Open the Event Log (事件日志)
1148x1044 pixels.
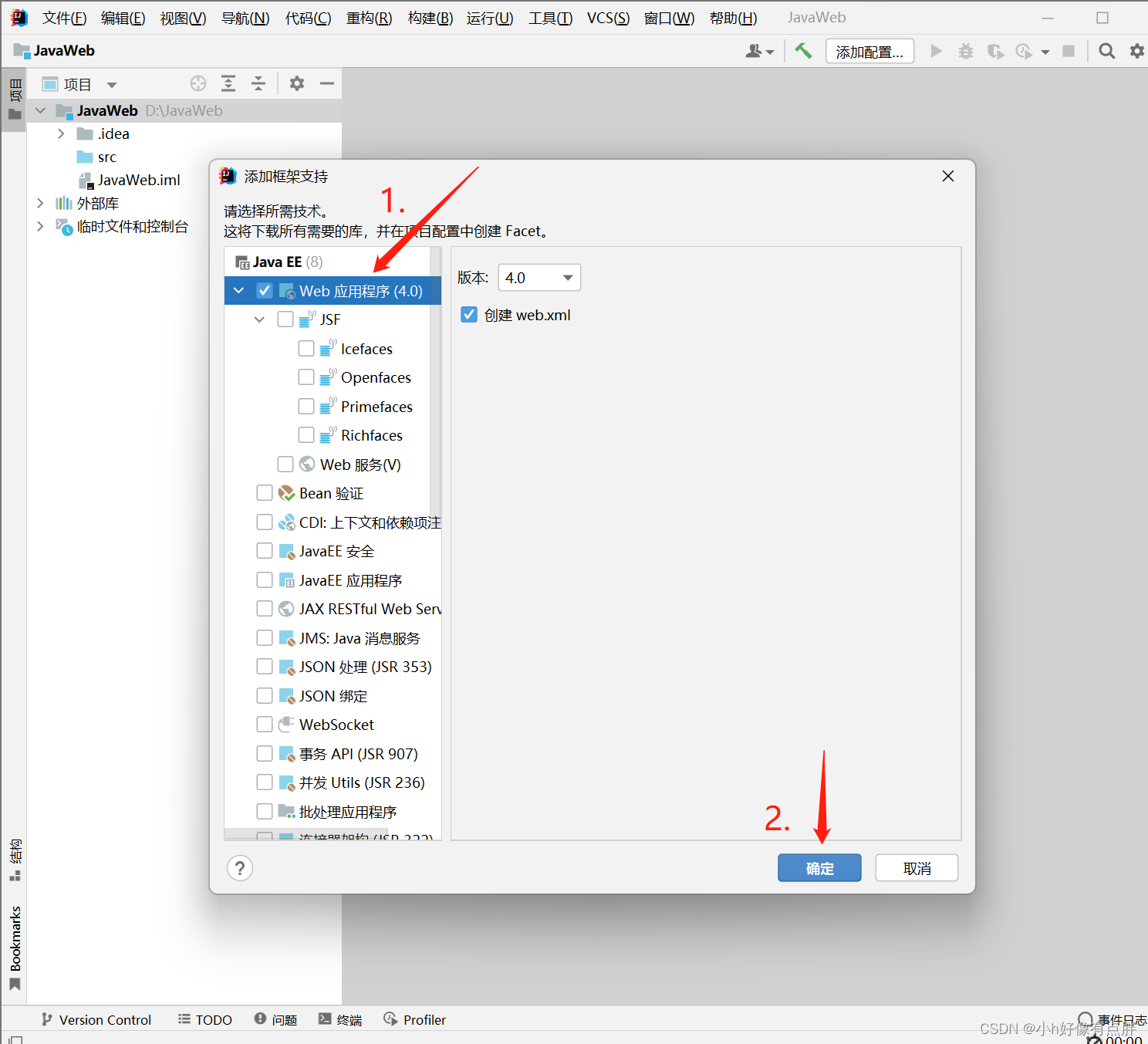point(1111,1020)
